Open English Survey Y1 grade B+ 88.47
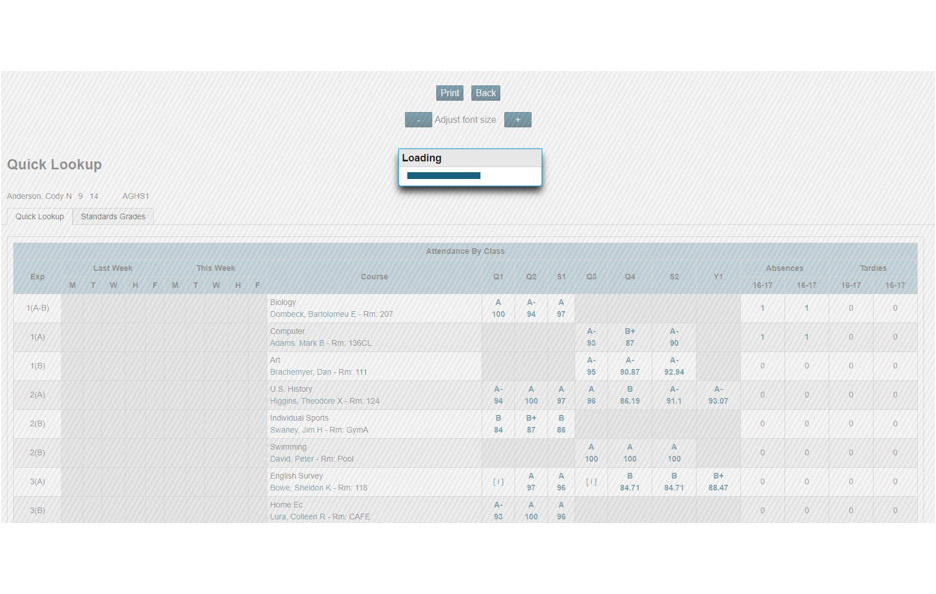This screenshot has height=594, width=936. pos(718,482)
